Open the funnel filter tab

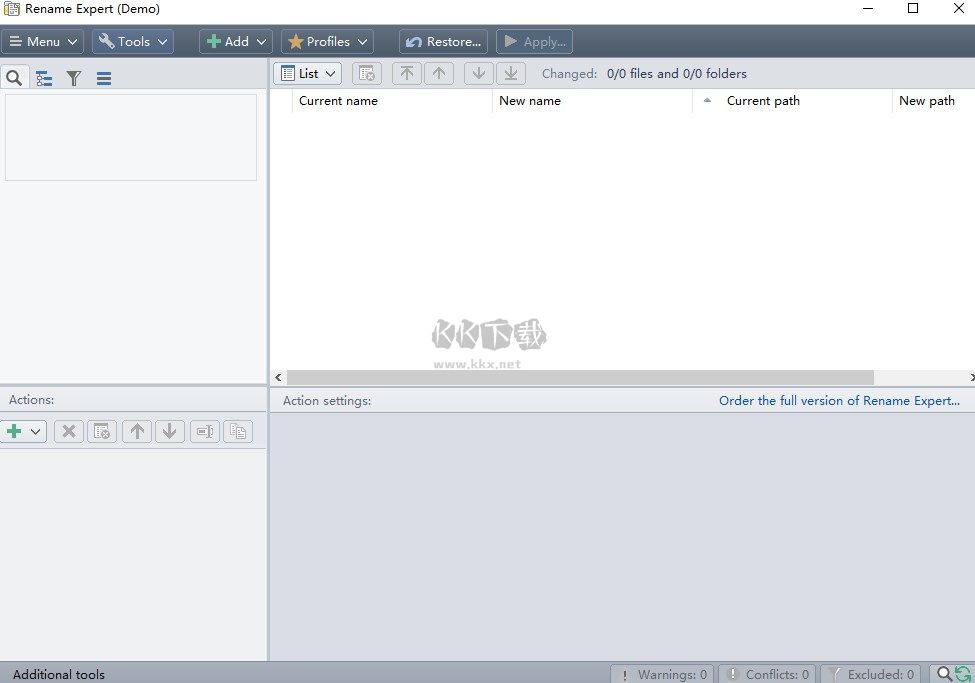(74, 78)
